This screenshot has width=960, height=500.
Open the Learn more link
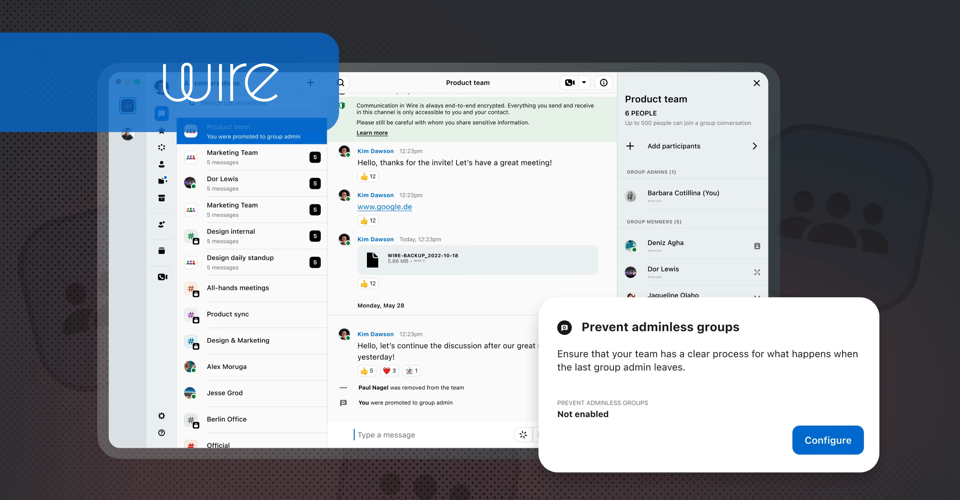click(372, 133)
